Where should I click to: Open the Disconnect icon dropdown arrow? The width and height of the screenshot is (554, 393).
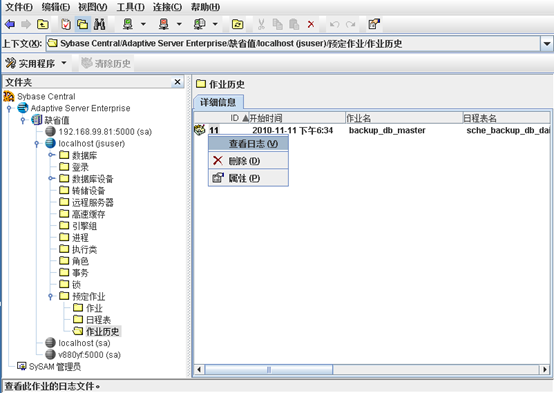179,24
